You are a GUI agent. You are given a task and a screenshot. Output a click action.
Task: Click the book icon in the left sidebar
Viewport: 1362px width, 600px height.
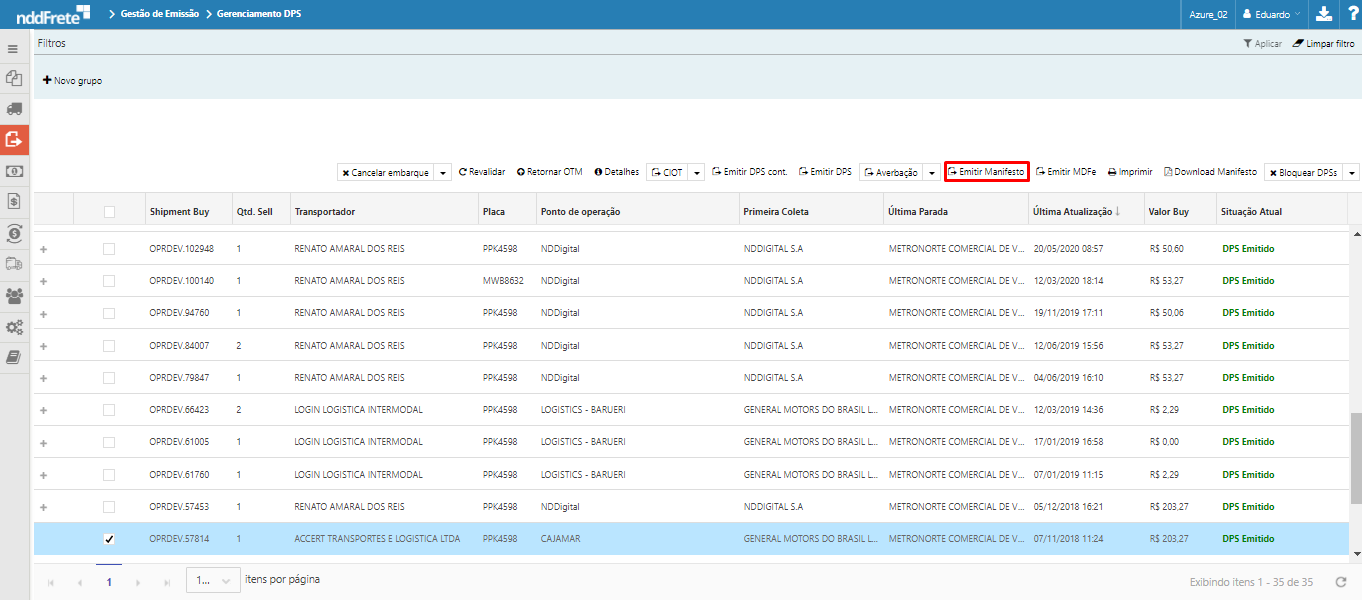(x=14, y=357)
